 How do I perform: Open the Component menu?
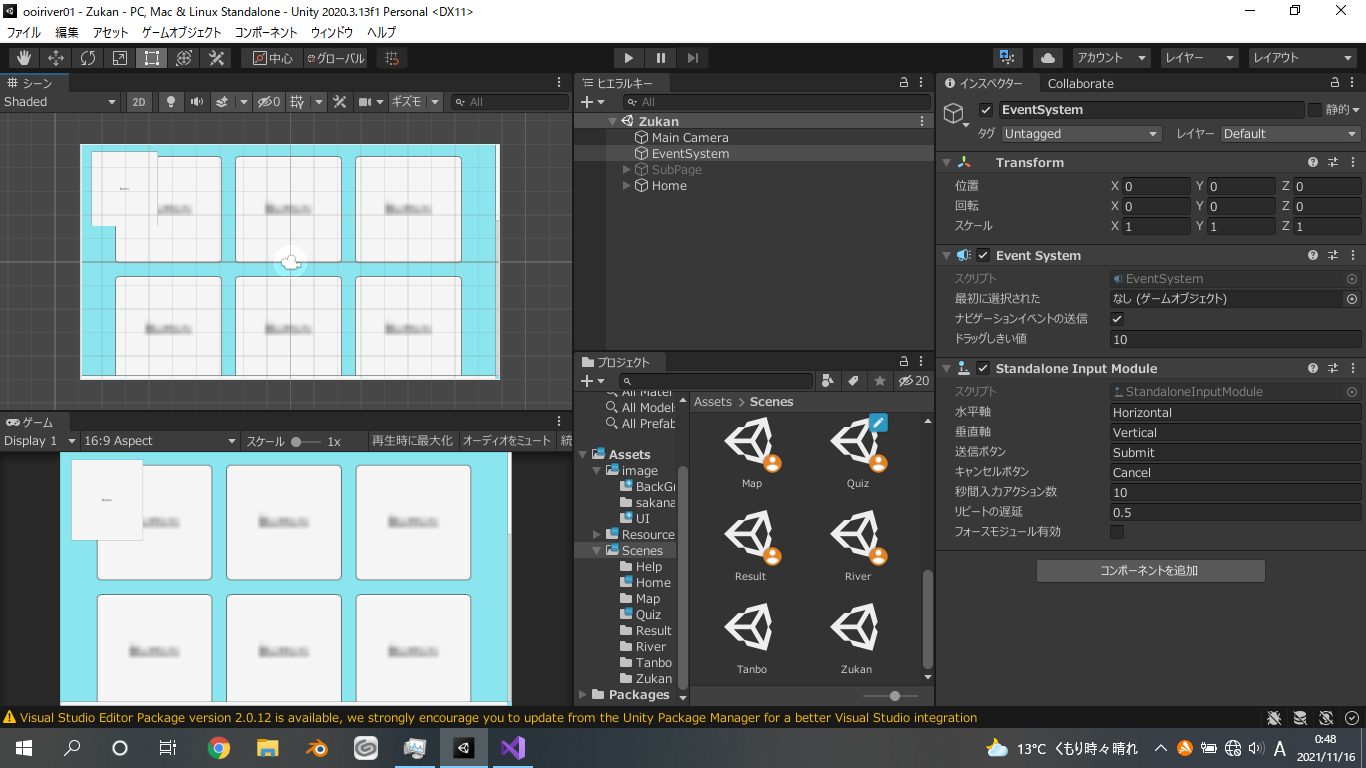[x=266, y=33]
